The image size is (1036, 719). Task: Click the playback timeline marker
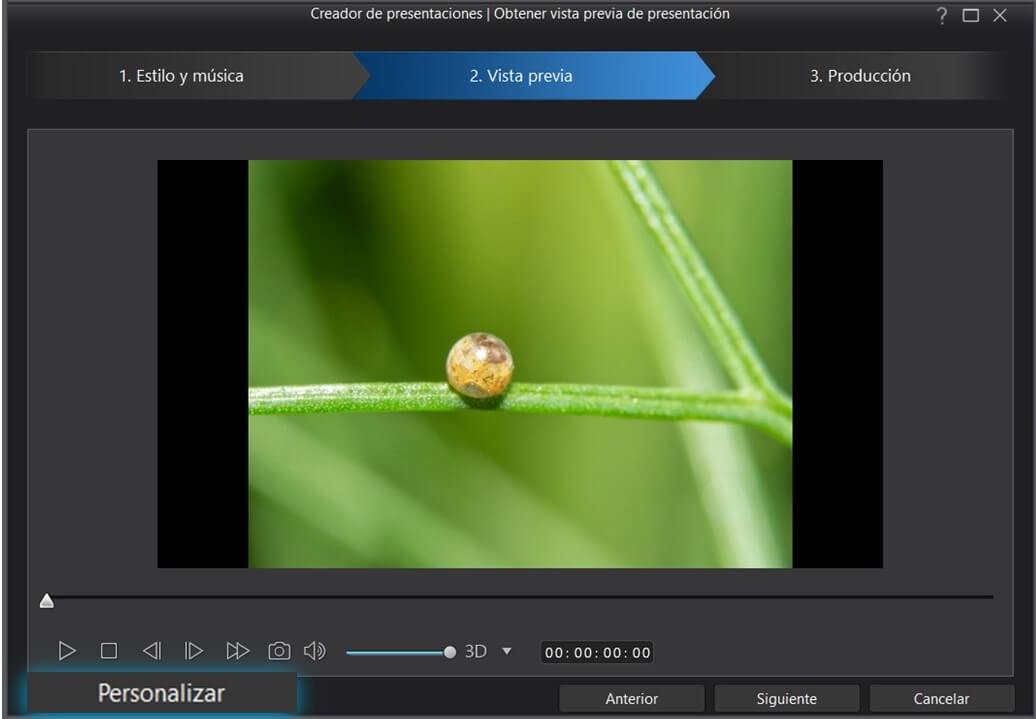[x=46, y=600]
